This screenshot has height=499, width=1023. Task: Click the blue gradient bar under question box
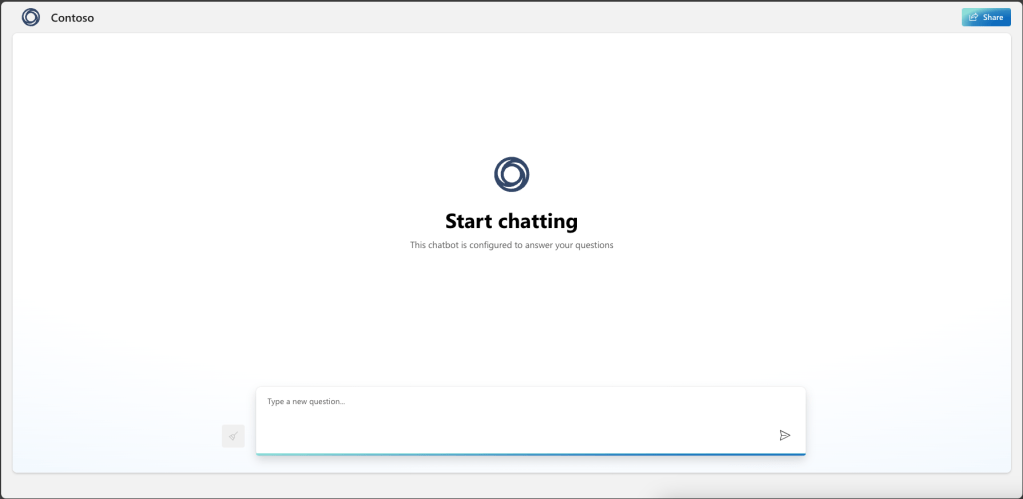tap(530, 454)
